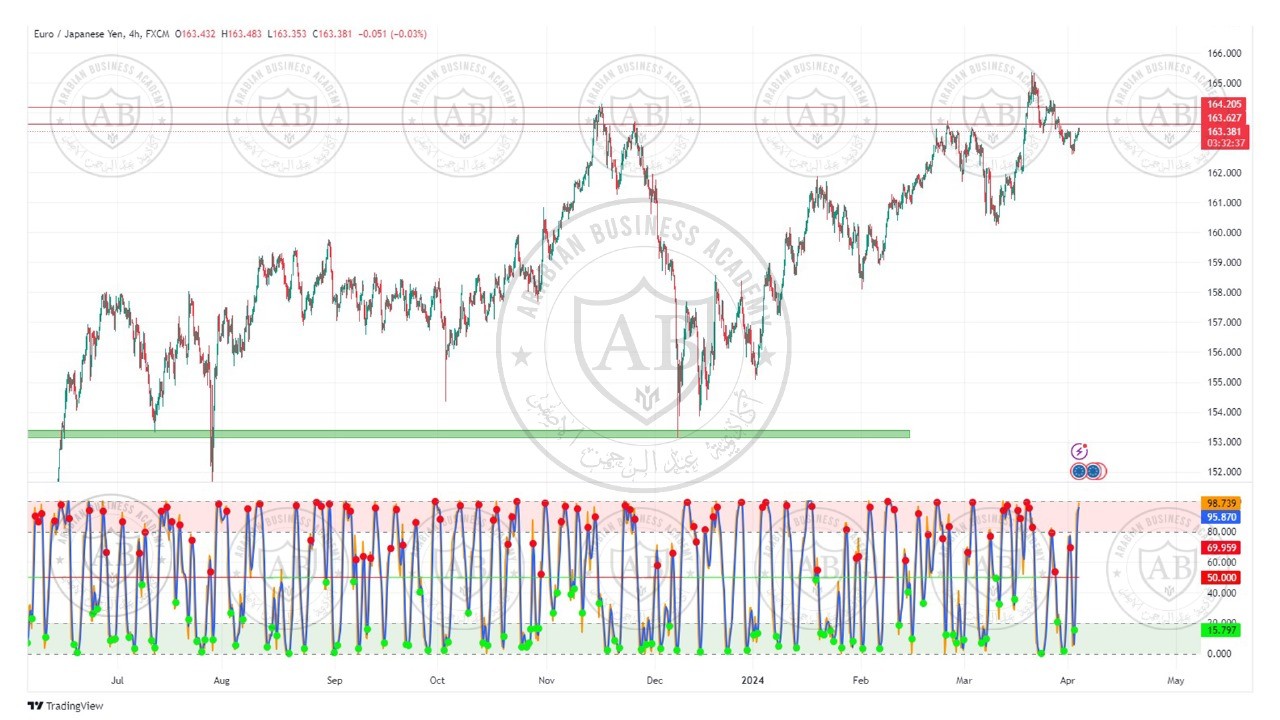The width and height of the screenshot is (1280, 720).
Task: Click the 166.000 price scale label
Action: [x=1224, y=53]
